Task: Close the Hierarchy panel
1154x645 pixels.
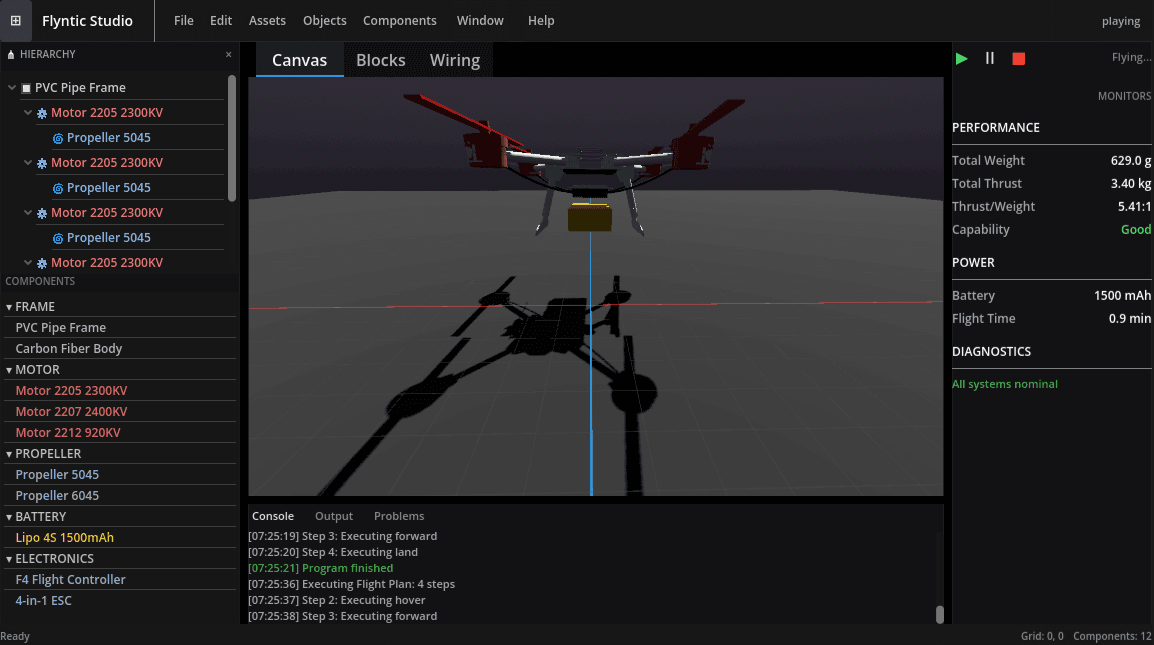Action: click(x=228, y=54)
